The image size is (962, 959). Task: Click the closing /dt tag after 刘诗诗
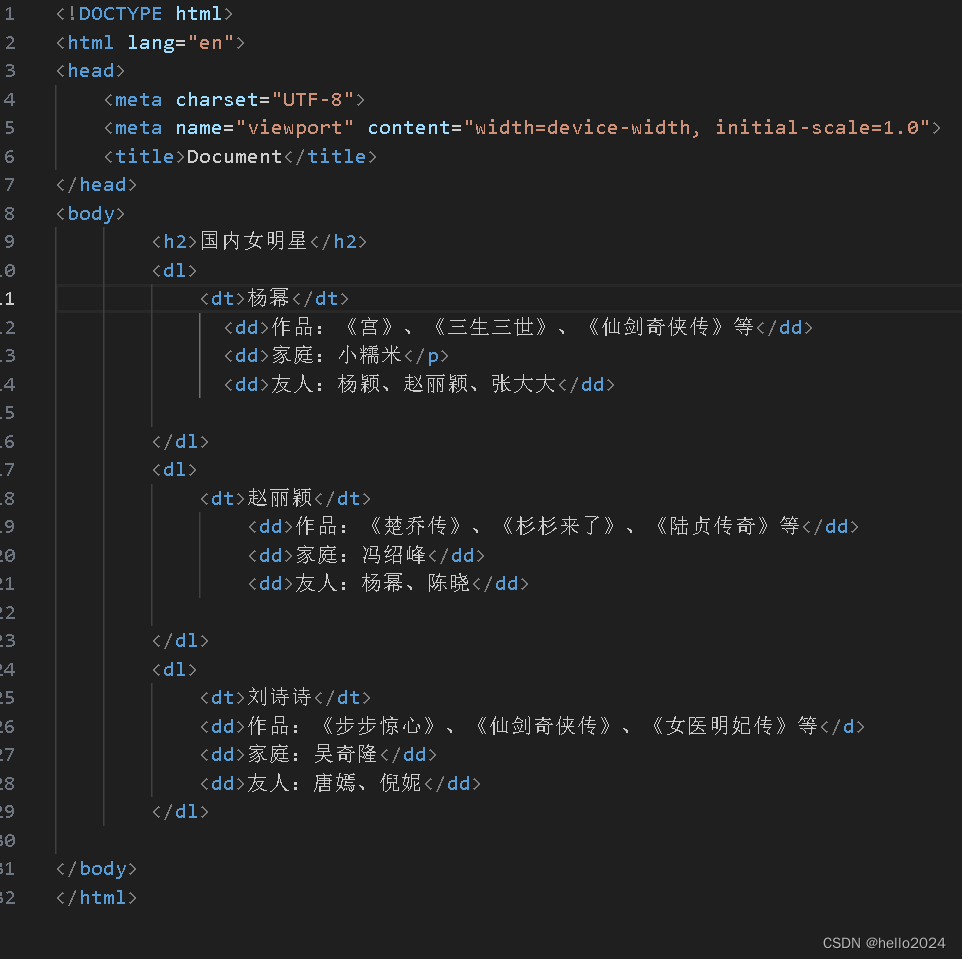point(342,698)
